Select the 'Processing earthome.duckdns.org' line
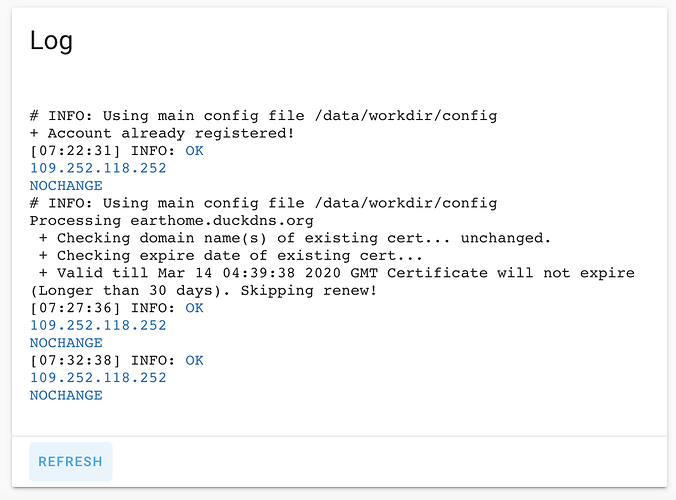676x500 pixels. pyautogui.click(x=172, y=221)
